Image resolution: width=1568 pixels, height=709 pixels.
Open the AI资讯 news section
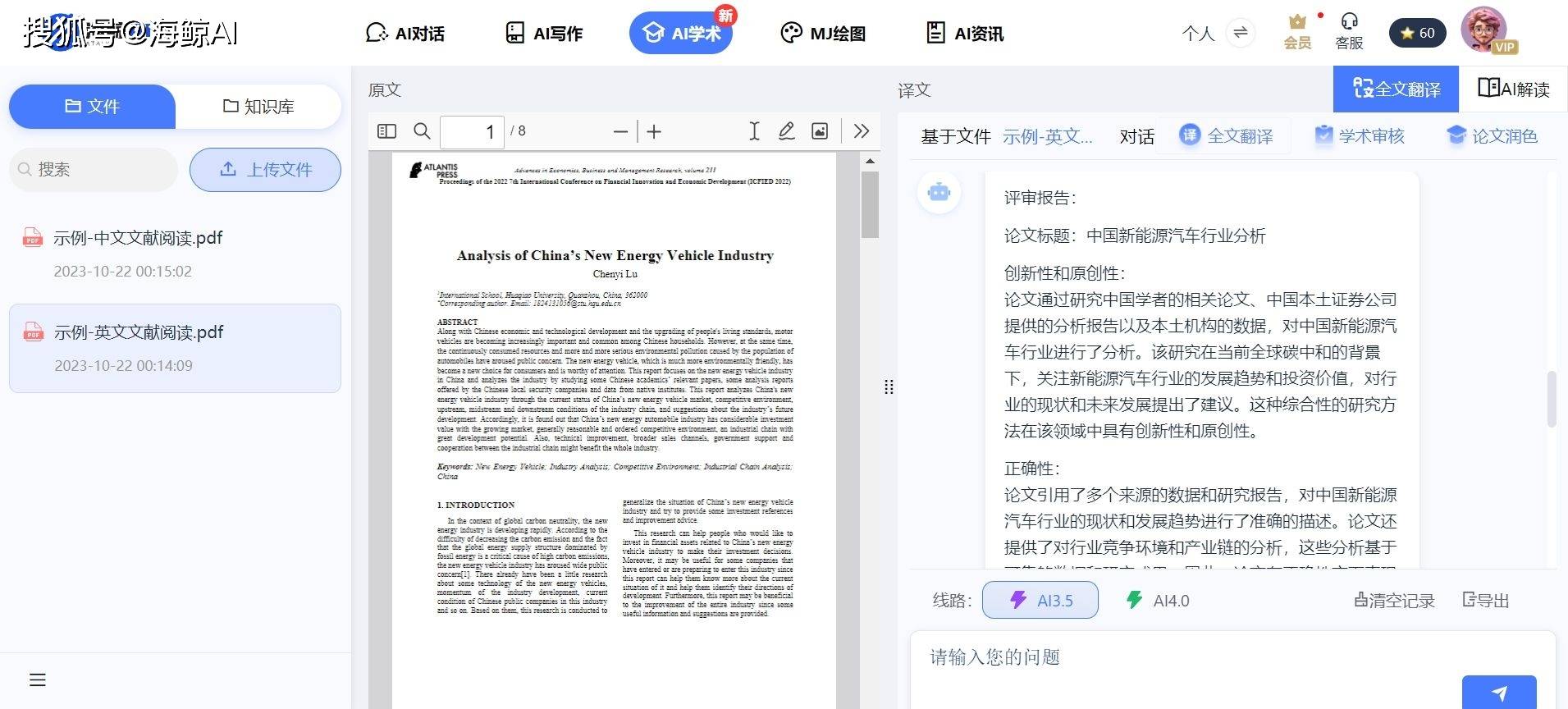964,34
